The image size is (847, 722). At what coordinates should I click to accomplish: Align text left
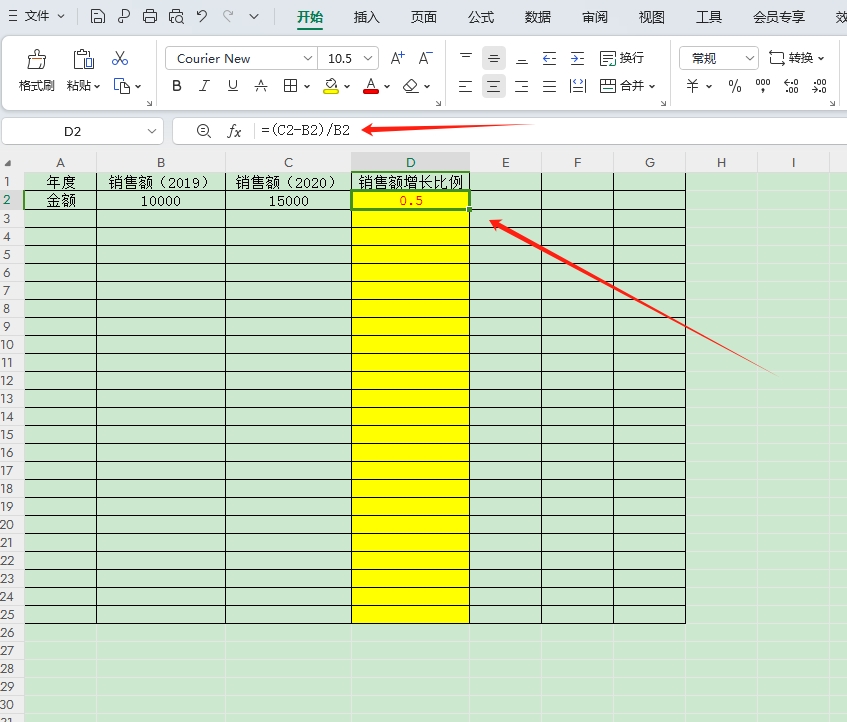pyautogui.click(x=465, y=86)
